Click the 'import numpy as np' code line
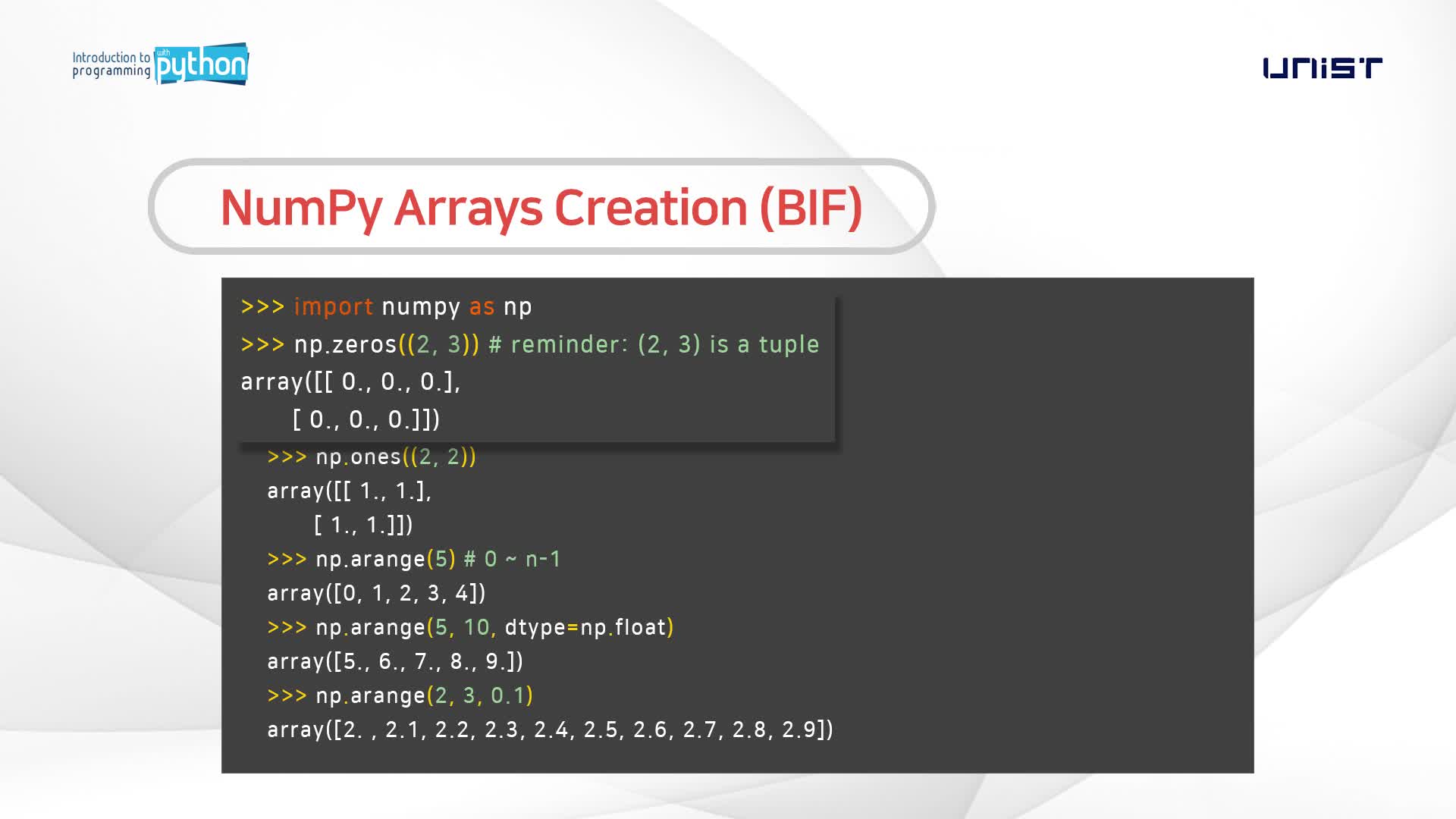Screen dimensions: 1456x819 point(385,306)
